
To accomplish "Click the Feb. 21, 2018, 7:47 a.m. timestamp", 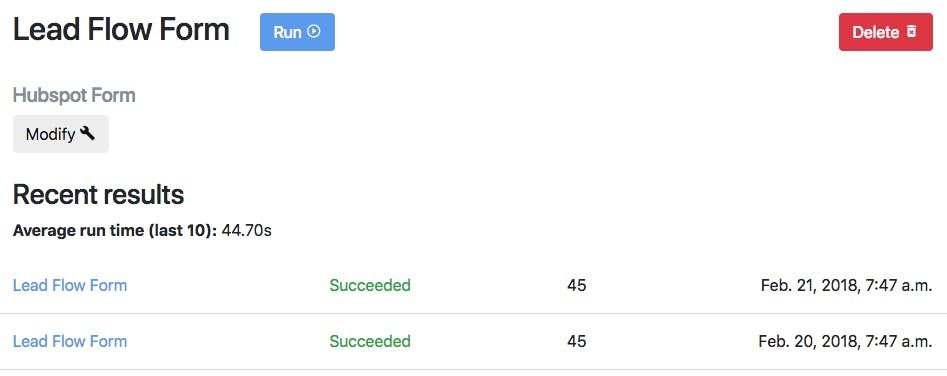I will (x=847, y=285).
